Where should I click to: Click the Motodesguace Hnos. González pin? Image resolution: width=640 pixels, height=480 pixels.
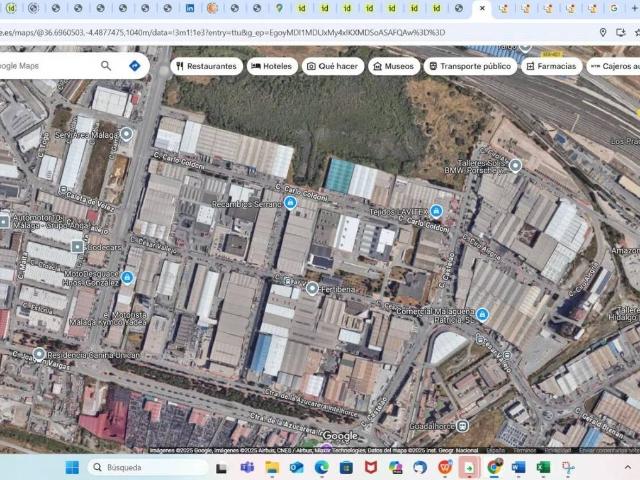point(127,277)
